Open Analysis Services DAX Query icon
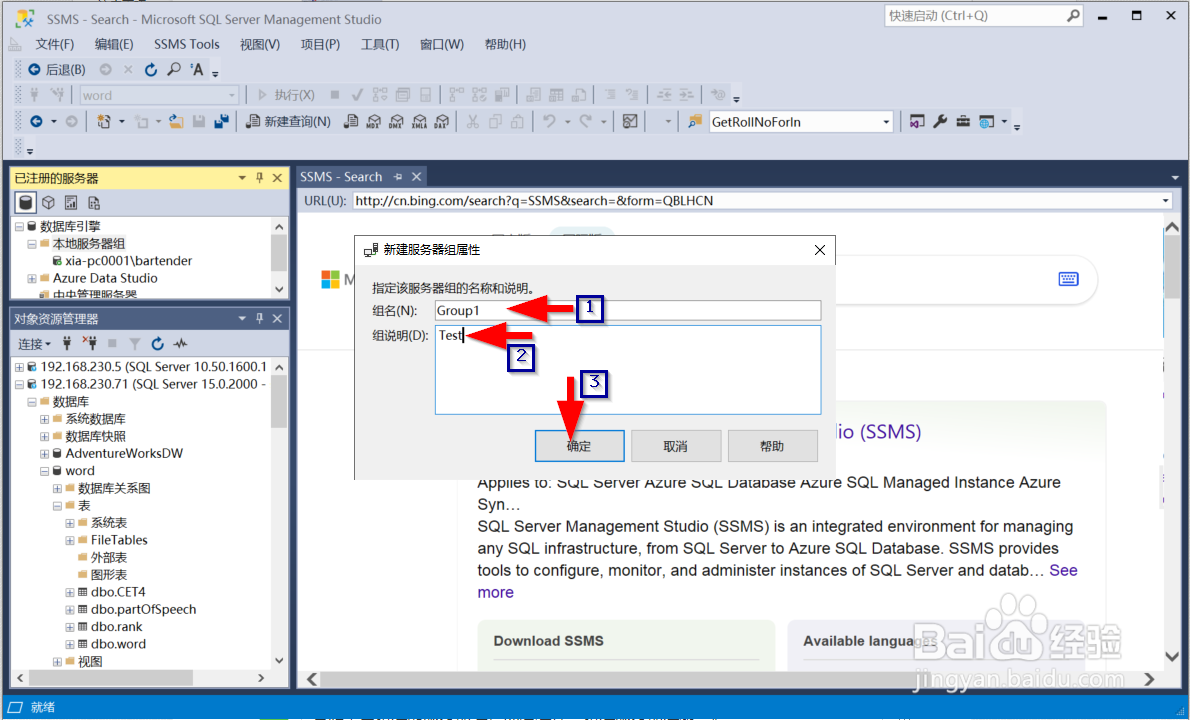Viewport: 1190px width, 720px height. tap(442, 121)
